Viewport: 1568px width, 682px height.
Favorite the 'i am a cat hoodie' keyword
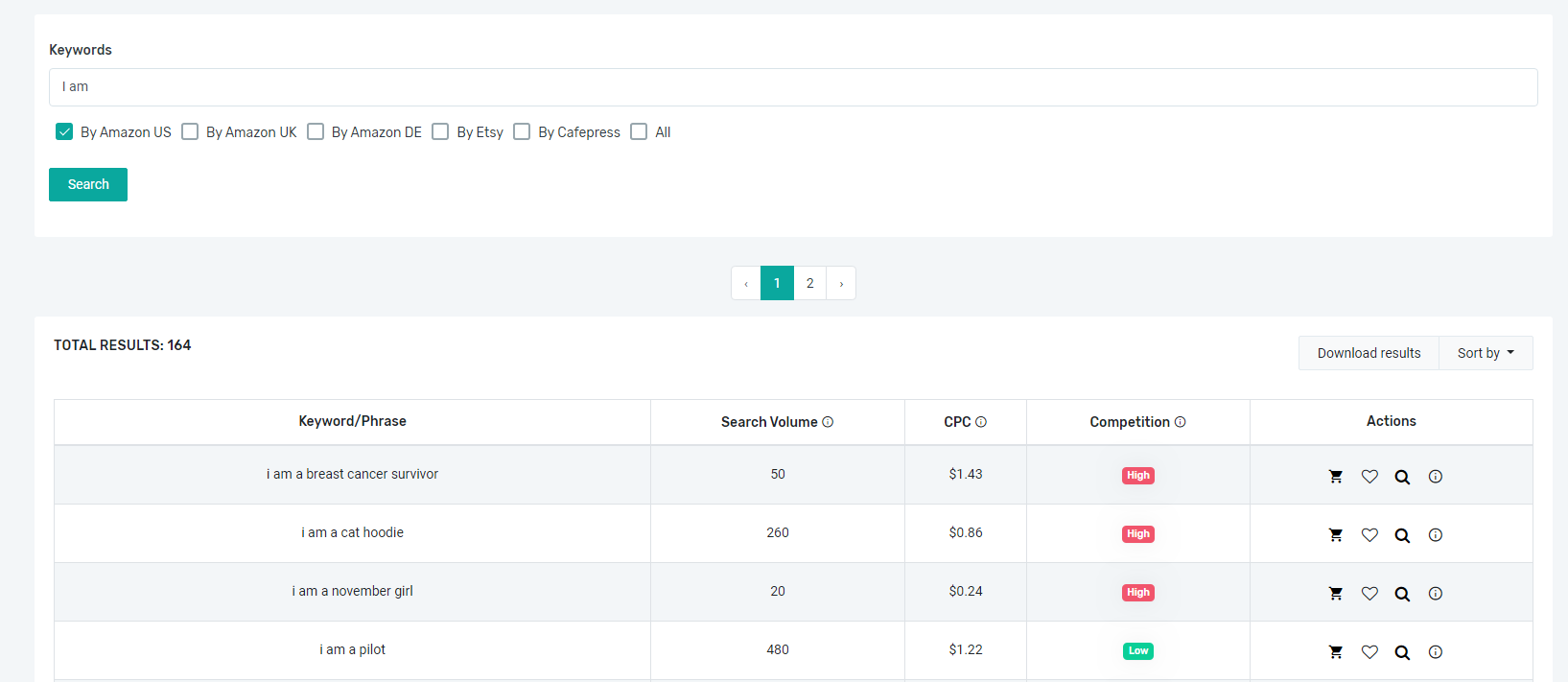(1369, 535)
